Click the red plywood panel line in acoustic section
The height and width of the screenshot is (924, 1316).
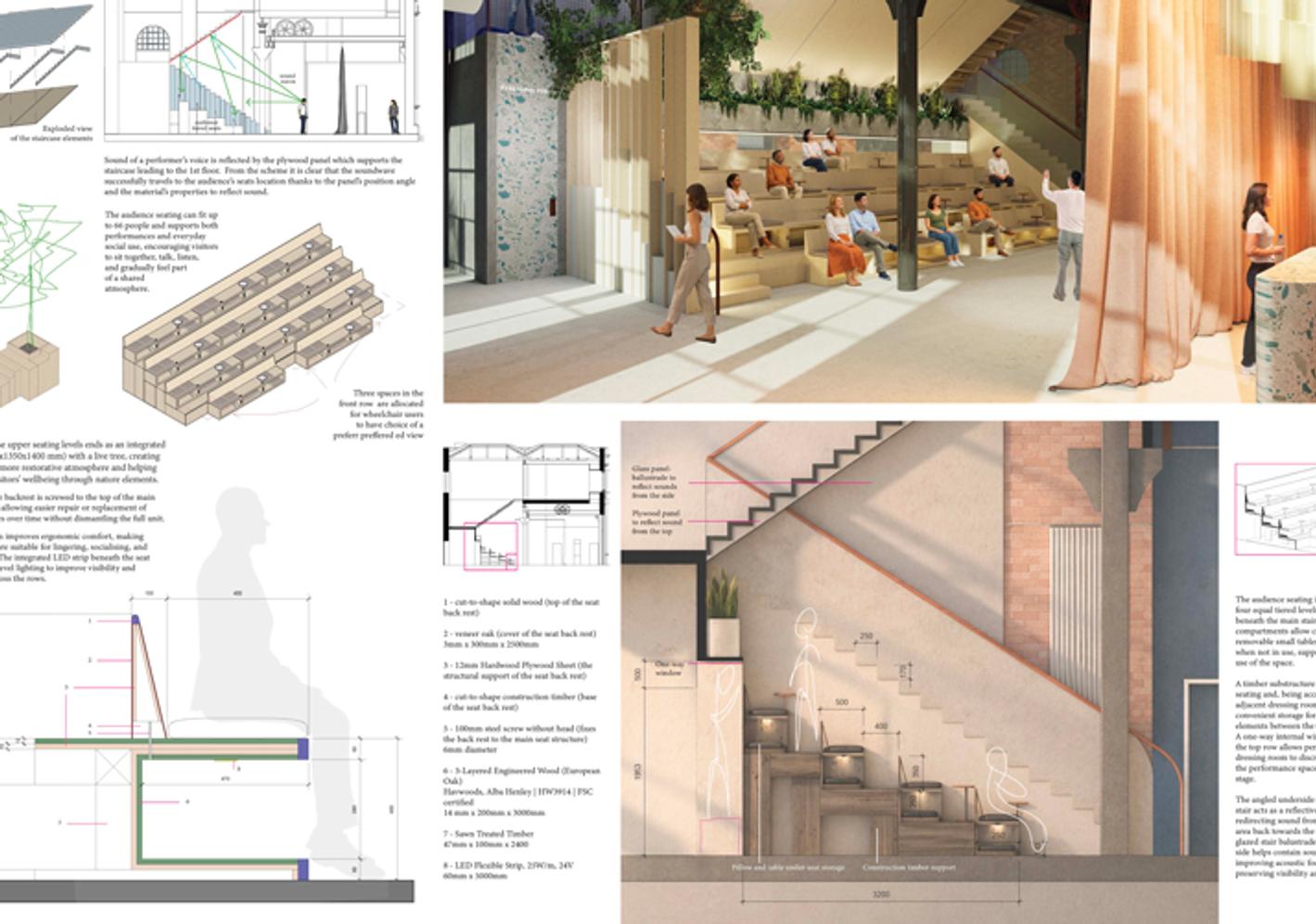click(x=205, y=35)
